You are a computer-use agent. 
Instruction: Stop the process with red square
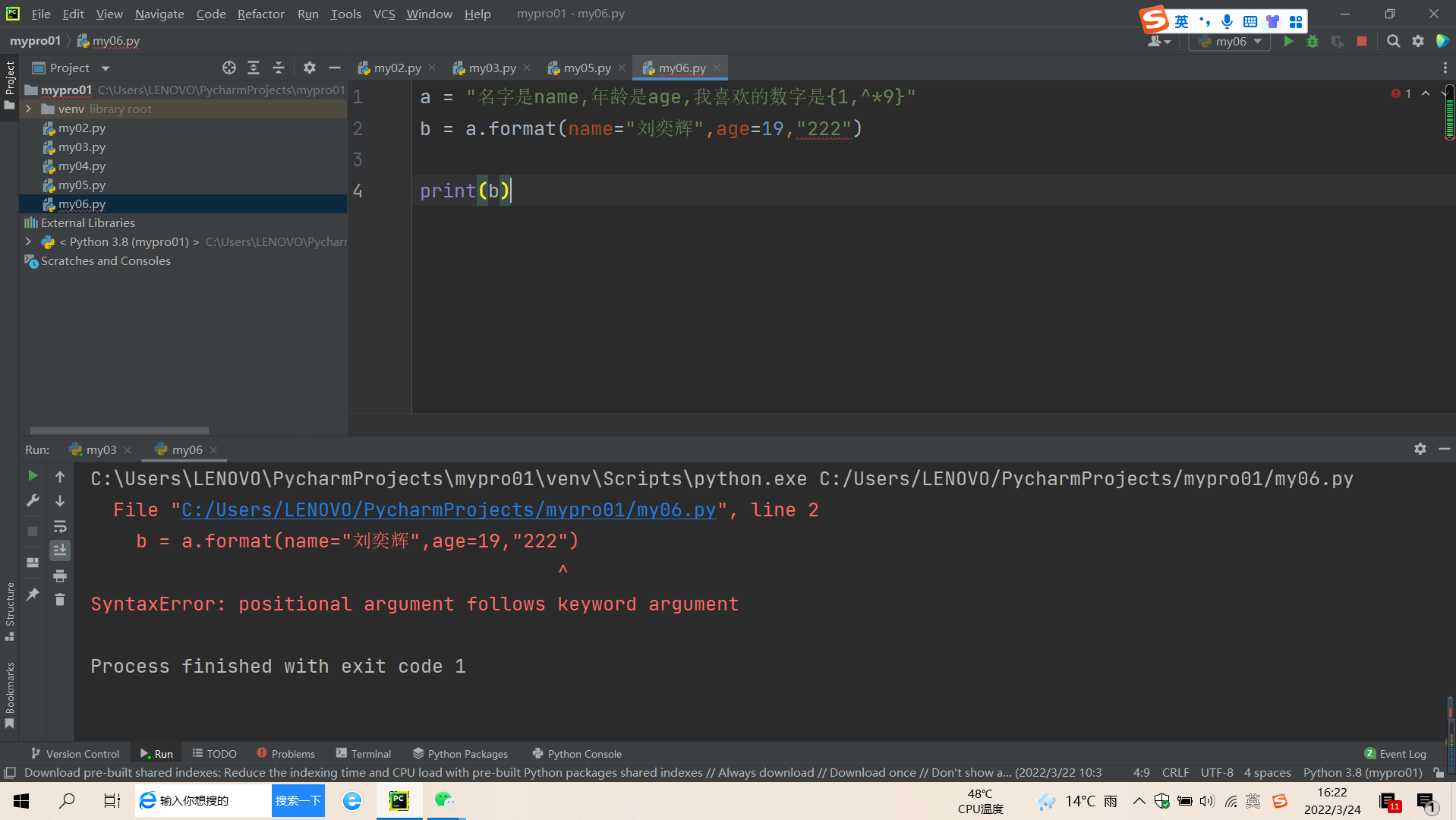(x=1362, y=42)
